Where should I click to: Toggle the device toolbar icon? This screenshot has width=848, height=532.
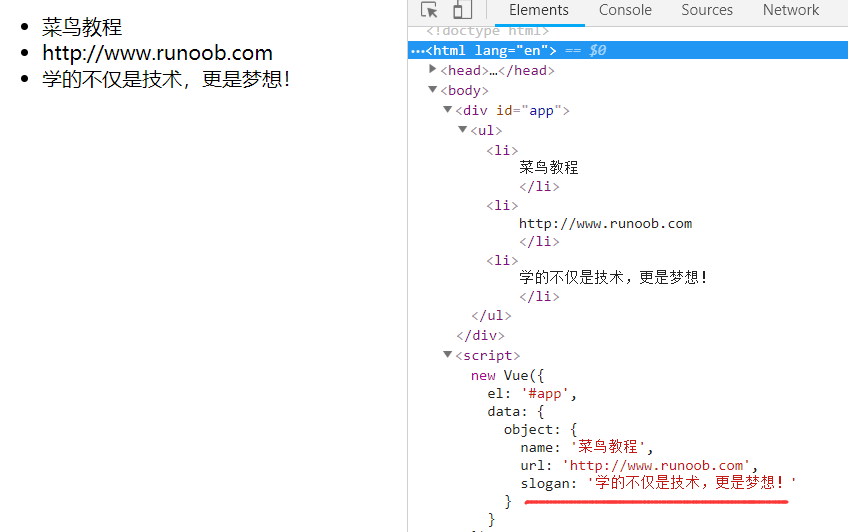point(462,11)
